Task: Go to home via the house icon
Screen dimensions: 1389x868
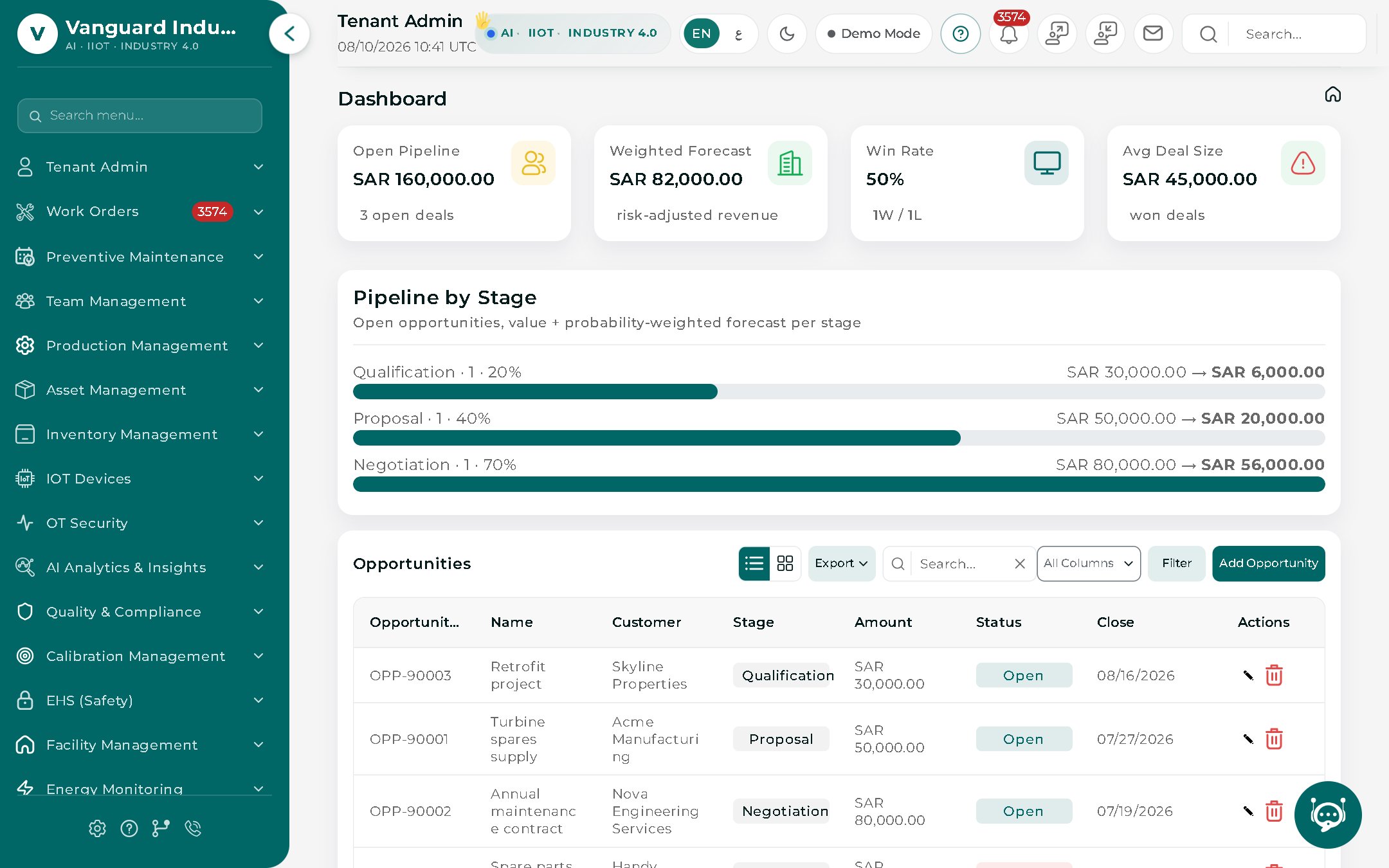Action: point(1332,95)
